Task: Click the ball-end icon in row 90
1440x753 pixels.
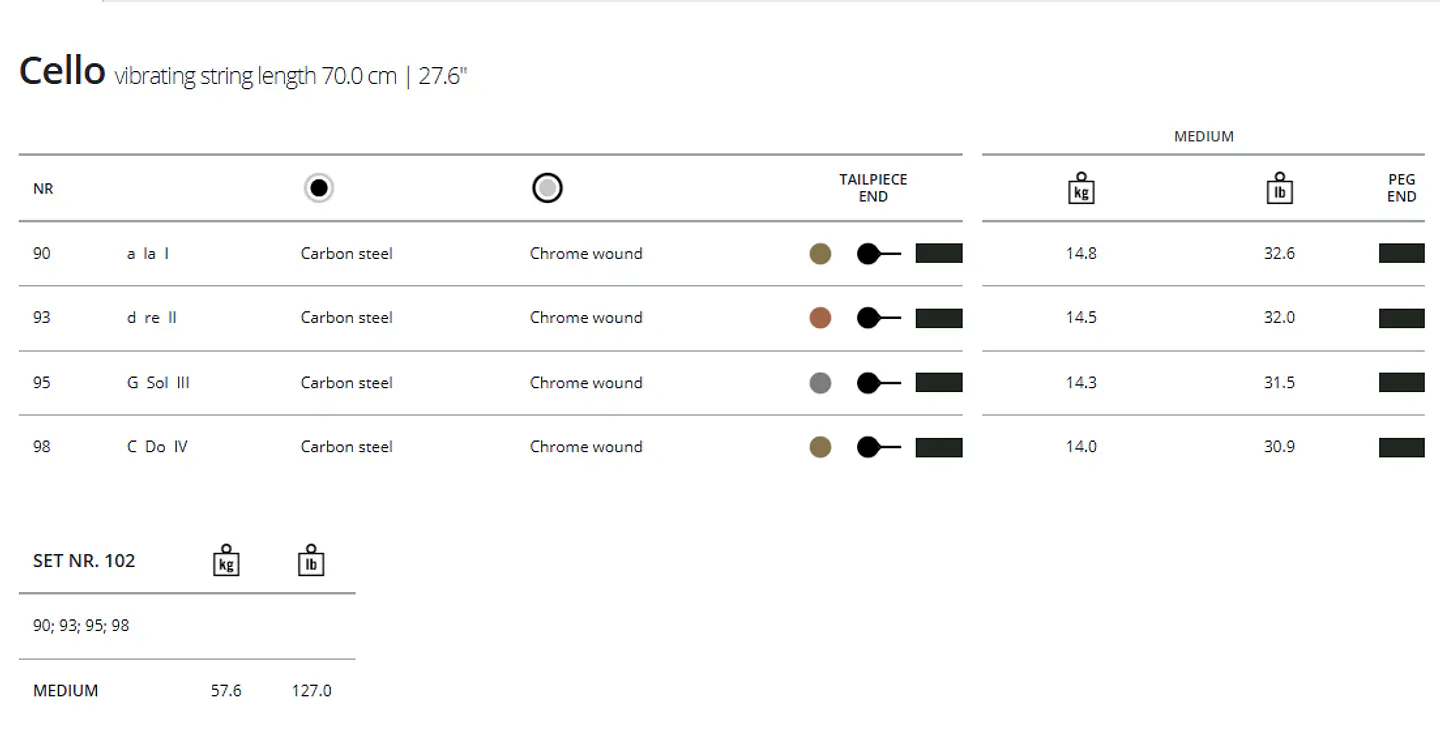Action: pos(879,254)
